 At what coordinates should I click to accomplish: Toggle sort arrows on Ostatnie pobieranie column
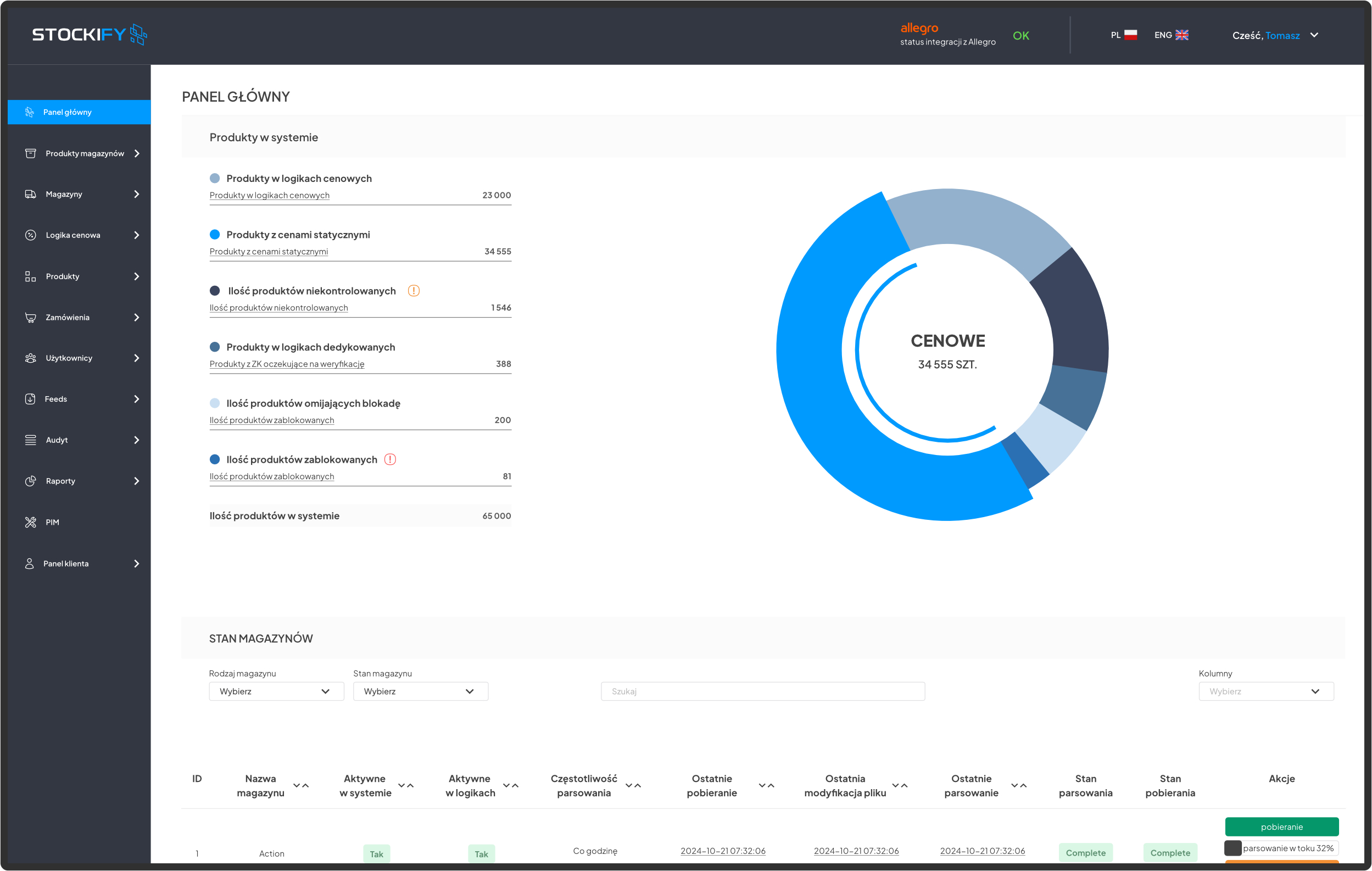click(766, 785)
